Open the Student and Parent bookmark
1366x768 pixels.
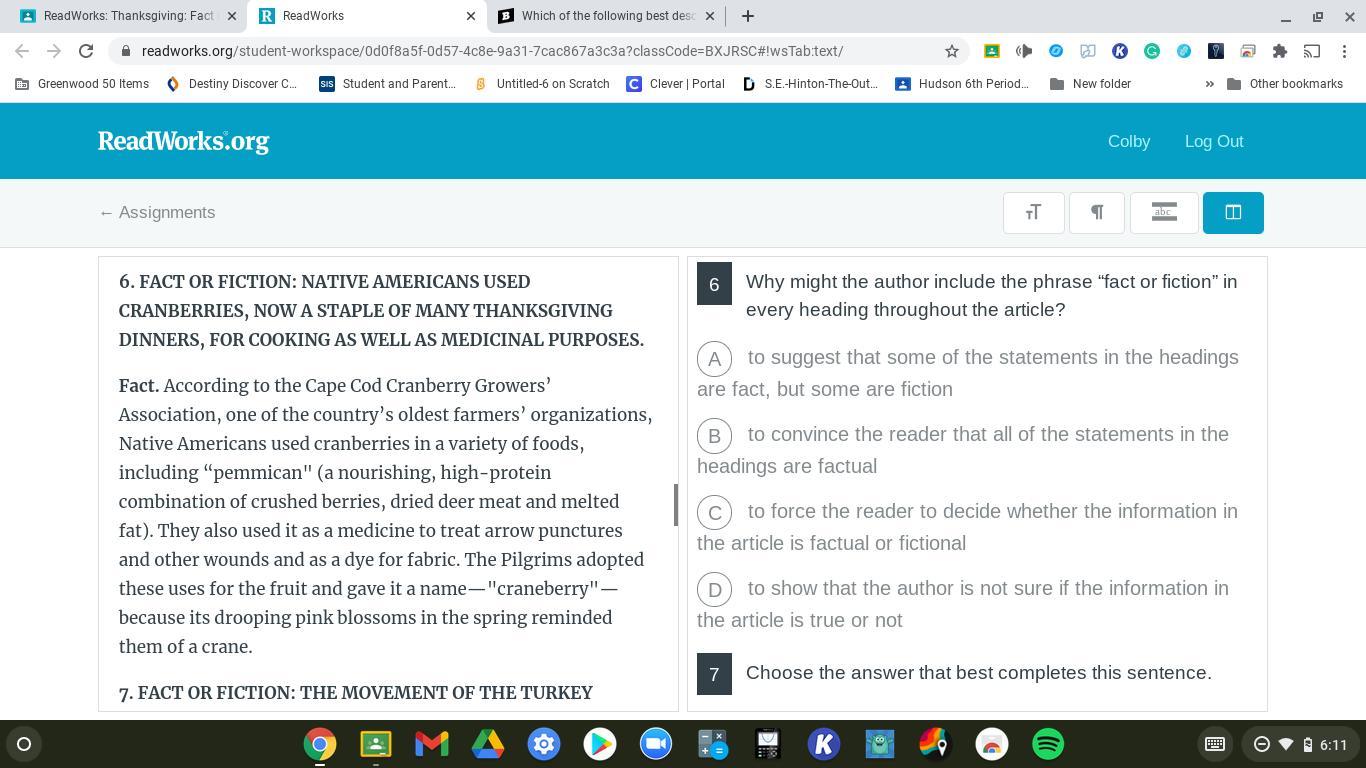387,84
